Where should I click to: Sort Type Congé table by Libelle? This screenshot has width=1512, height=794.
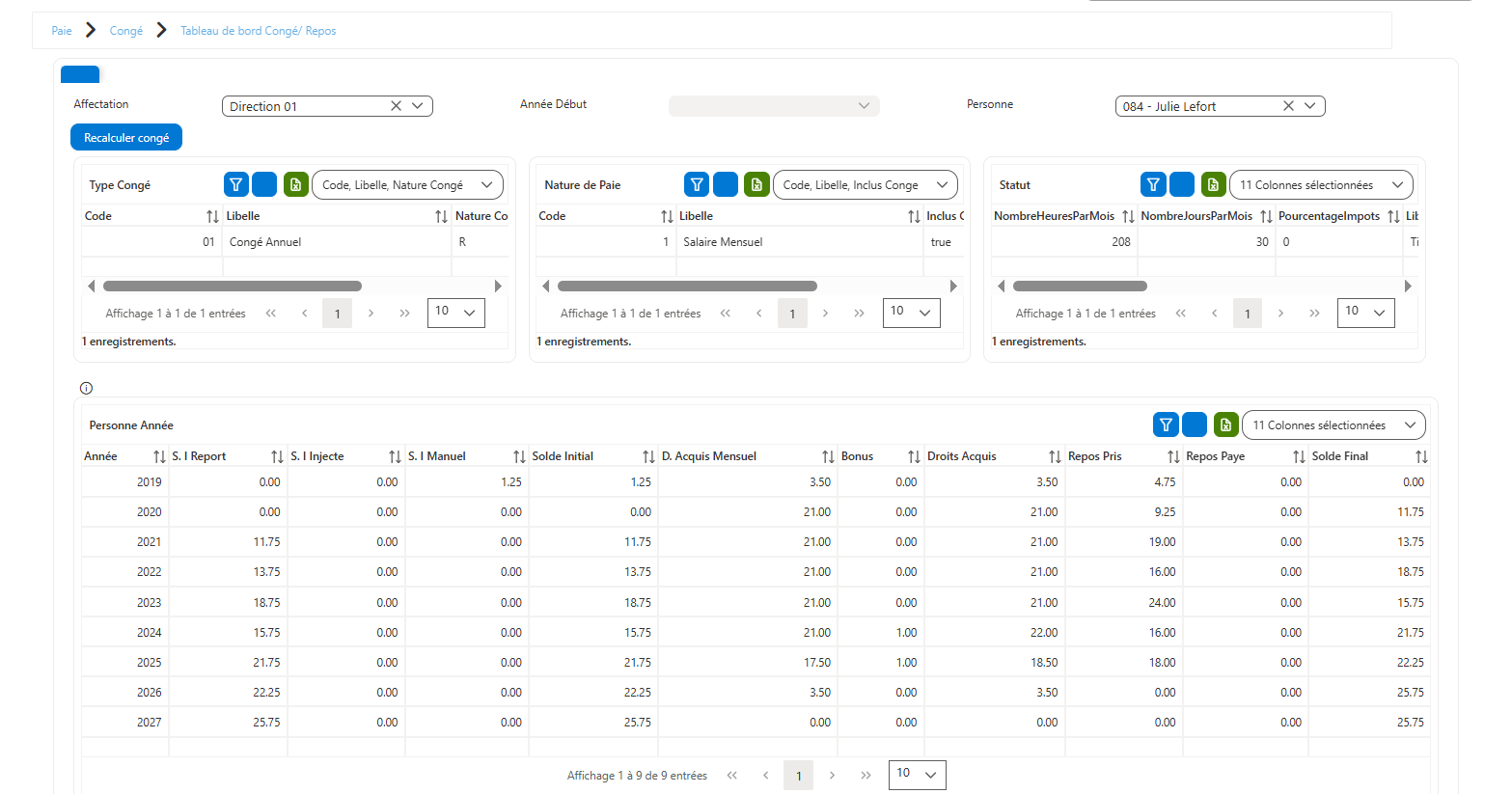tap(441, 216)
